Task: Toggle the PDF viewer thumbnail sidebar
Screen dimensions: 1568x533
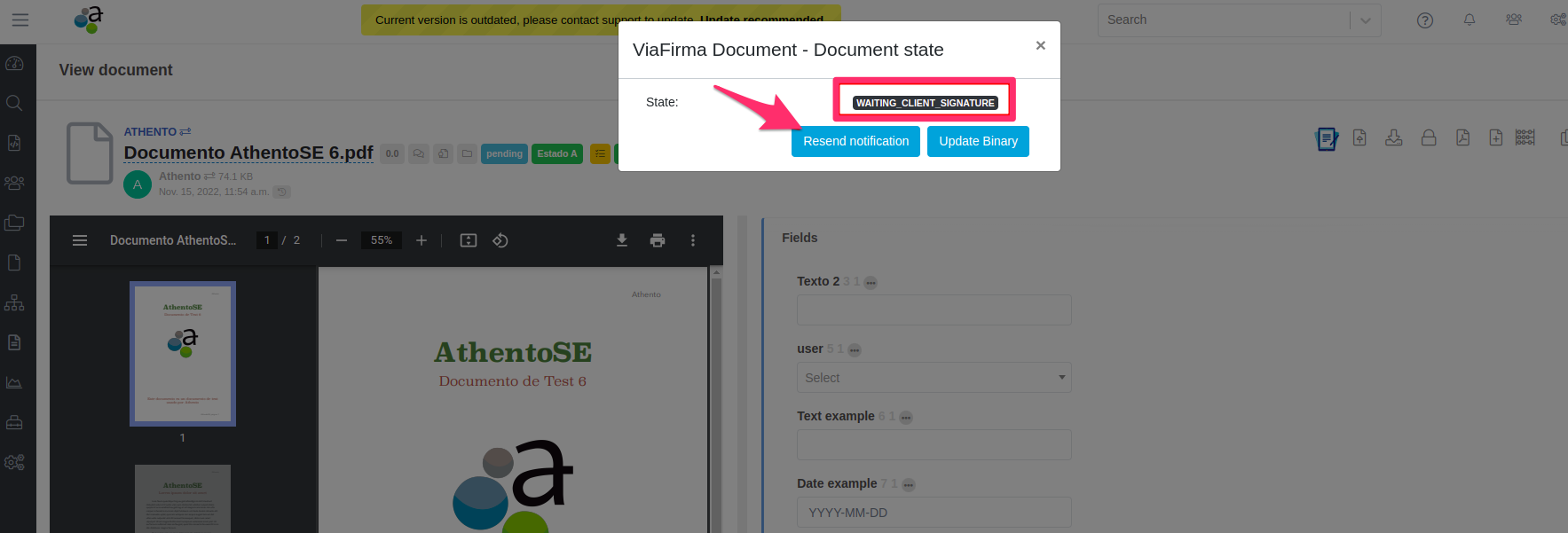Action: (x=80, y=240)
